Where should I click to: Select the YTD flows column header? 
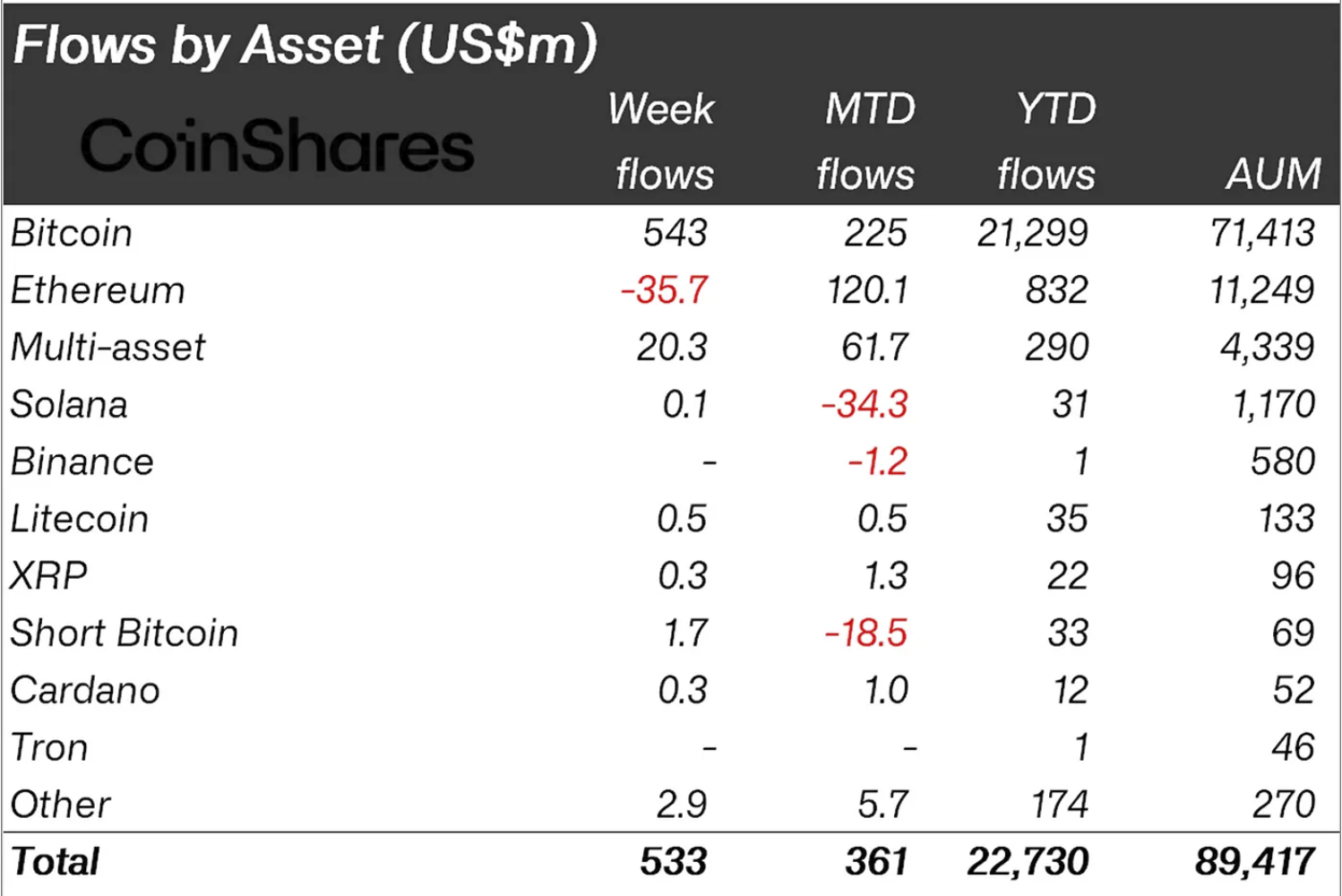(1047, 142)
